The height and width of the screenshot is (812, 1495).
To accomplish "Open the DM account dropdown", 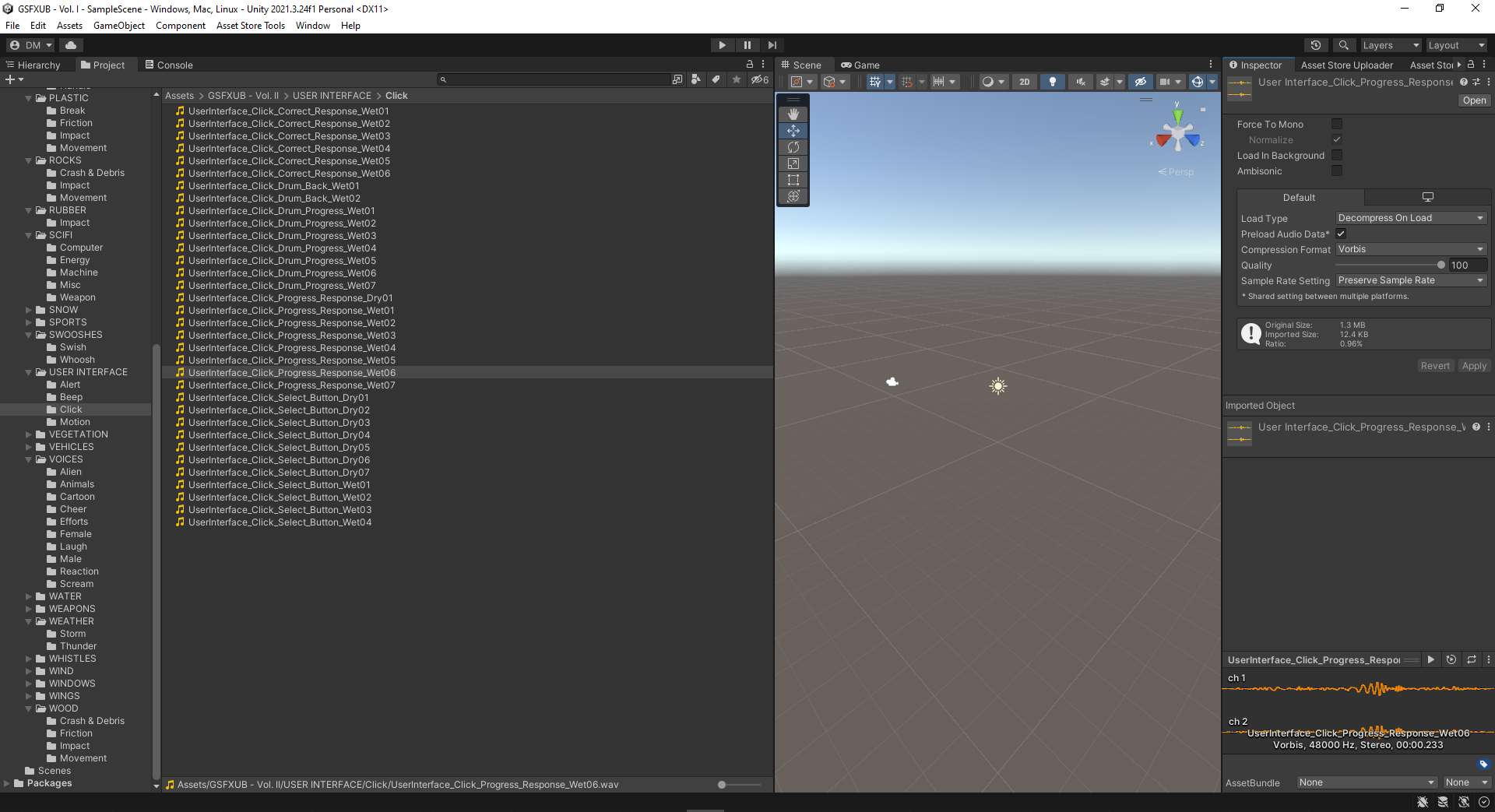I will tap(31, 45).
